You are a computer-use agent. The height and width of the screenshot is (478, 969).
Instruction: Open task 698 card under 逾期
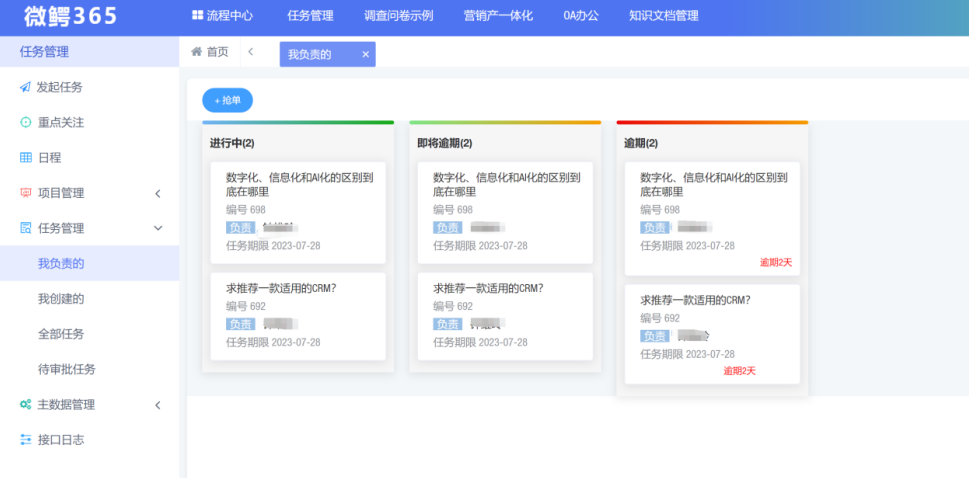tap(712, 217)
